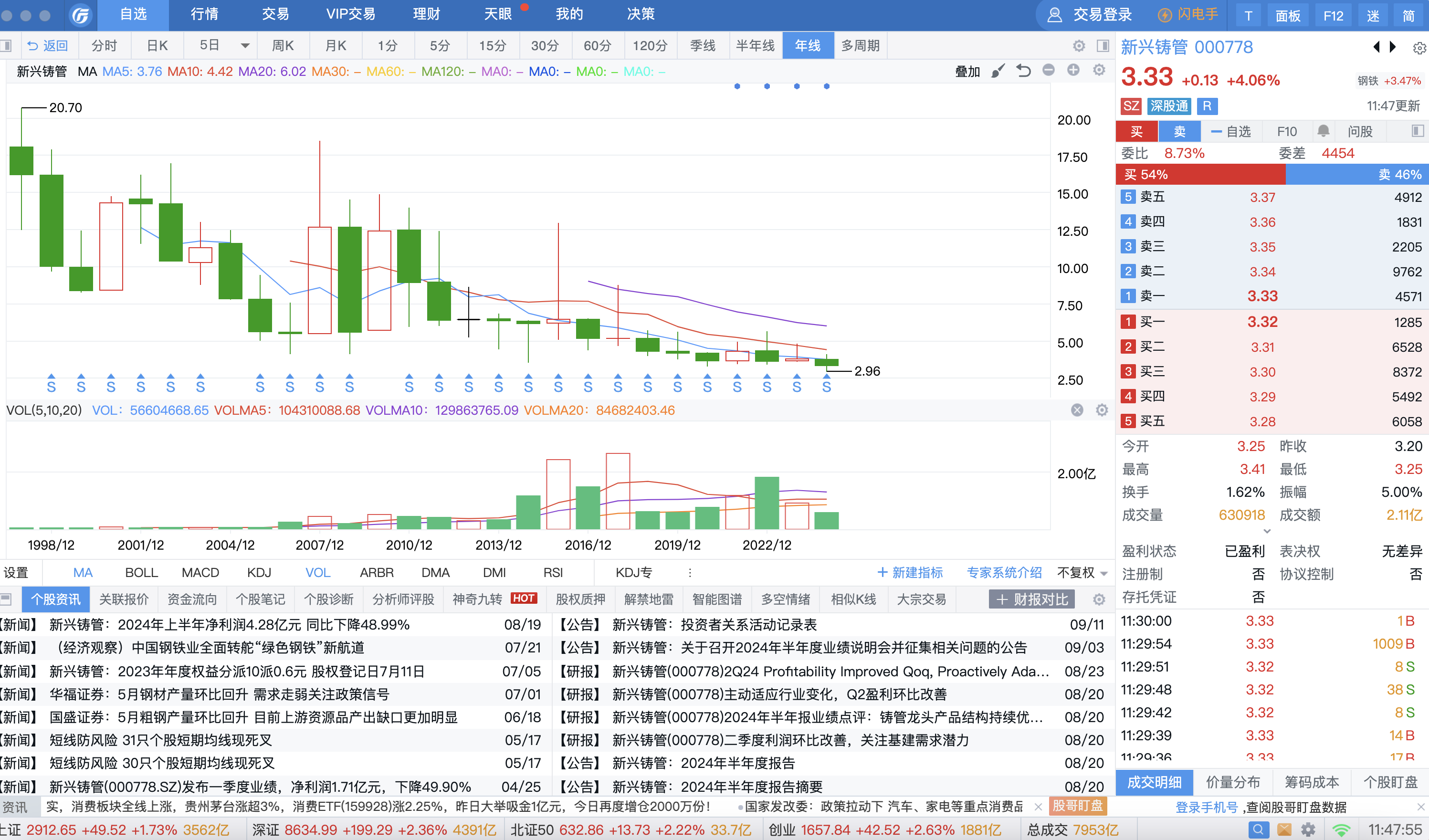Viewport: 1429px width, 840px height.
Task: Switch chart to 日K period
Action: pyautogui.click(x=158, y=45)
